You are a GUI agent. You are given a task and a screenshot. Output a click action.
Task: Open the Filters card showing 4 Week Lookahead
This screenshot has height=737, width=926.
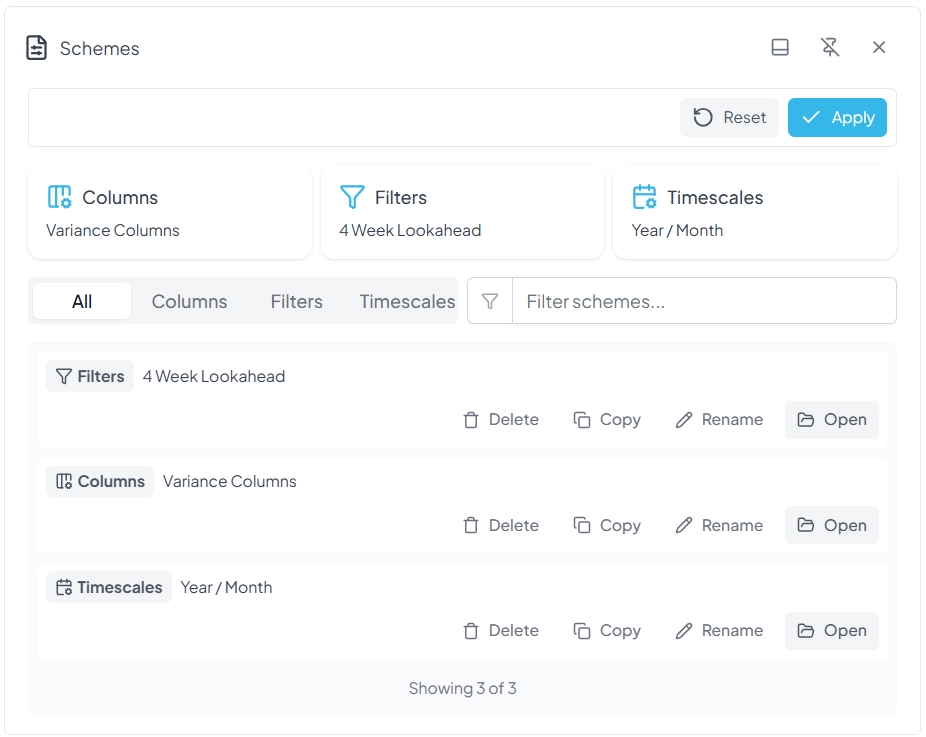pos(462,212)
